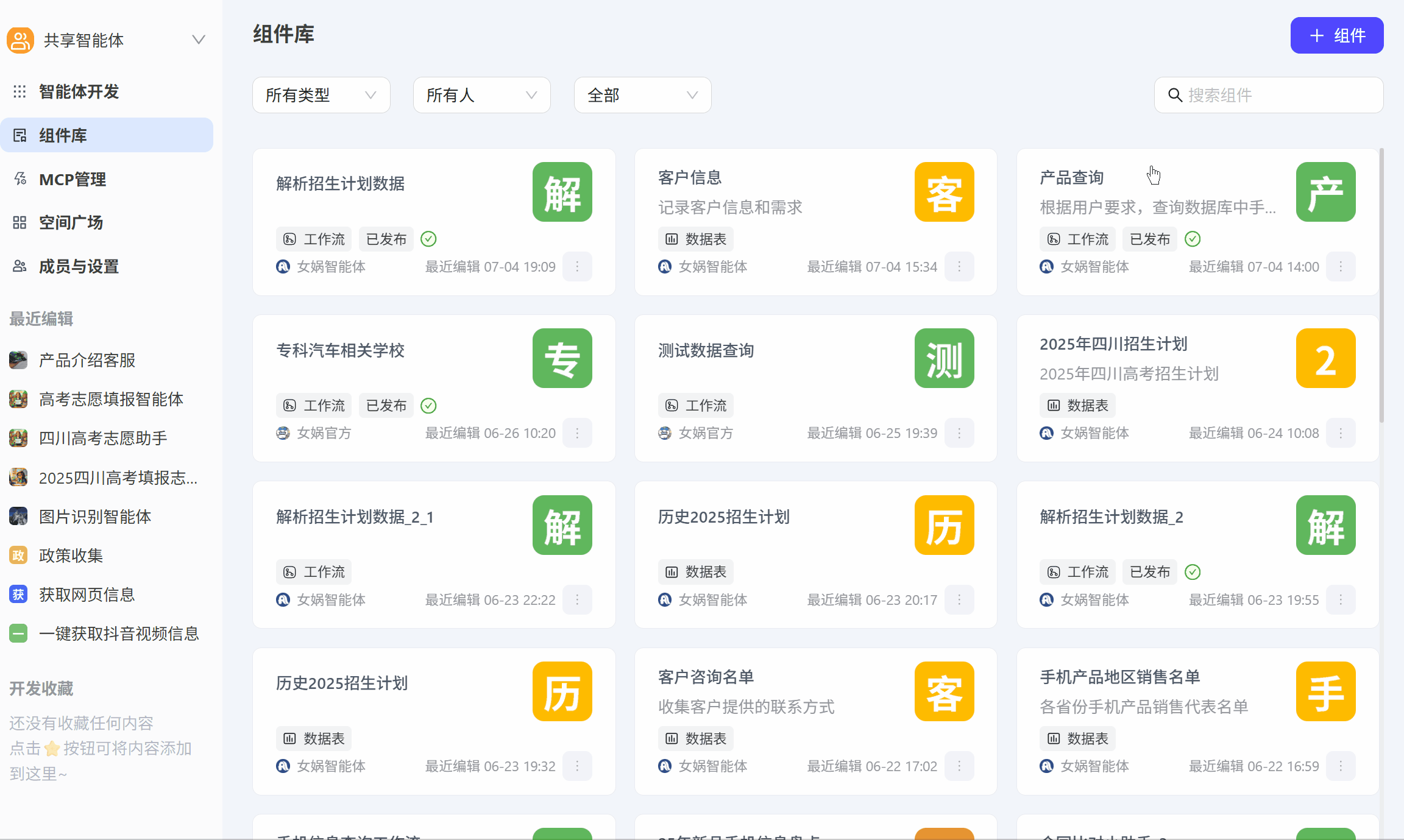
Task: Click published check mark on 产品查询 card
Action: click(1193, 239)
